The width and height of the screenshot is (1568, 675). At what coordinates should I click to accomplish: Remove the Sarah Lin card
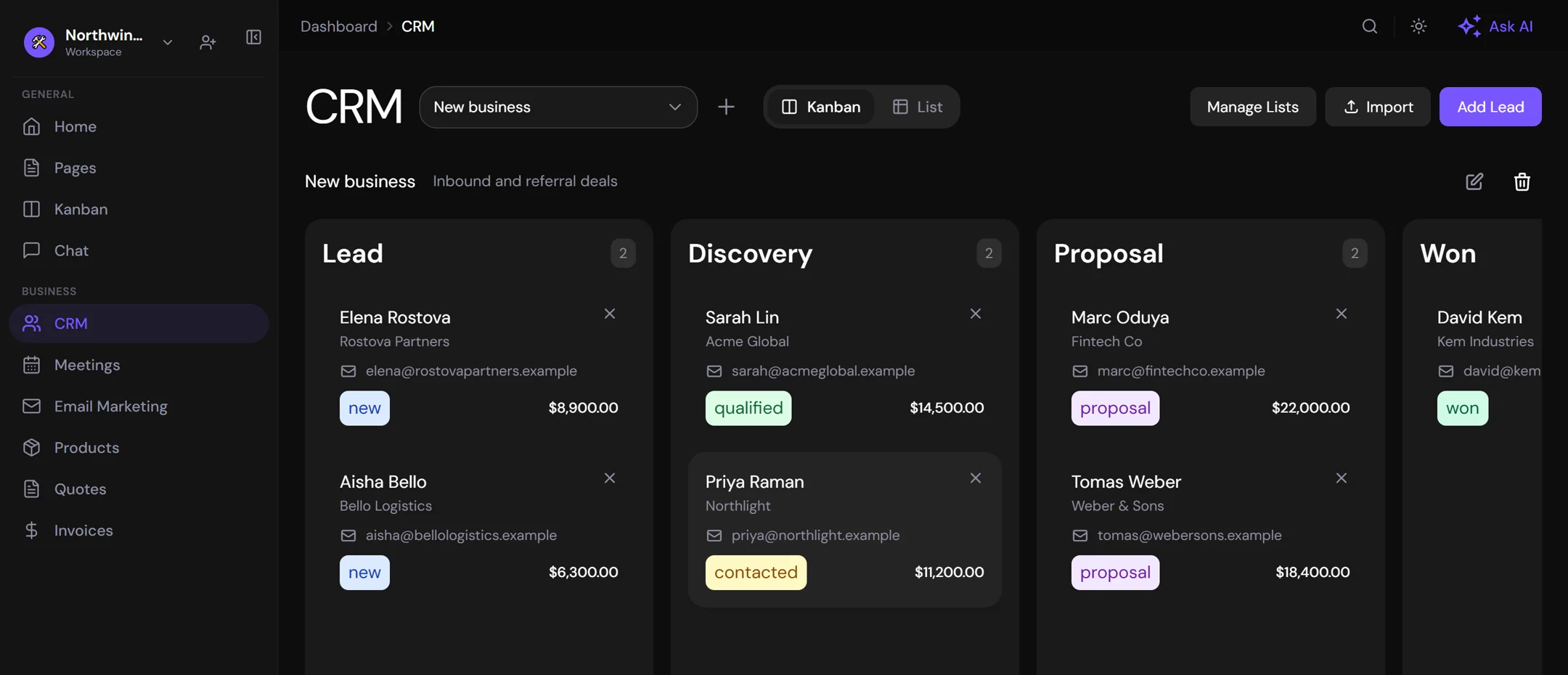click(976, 314)
